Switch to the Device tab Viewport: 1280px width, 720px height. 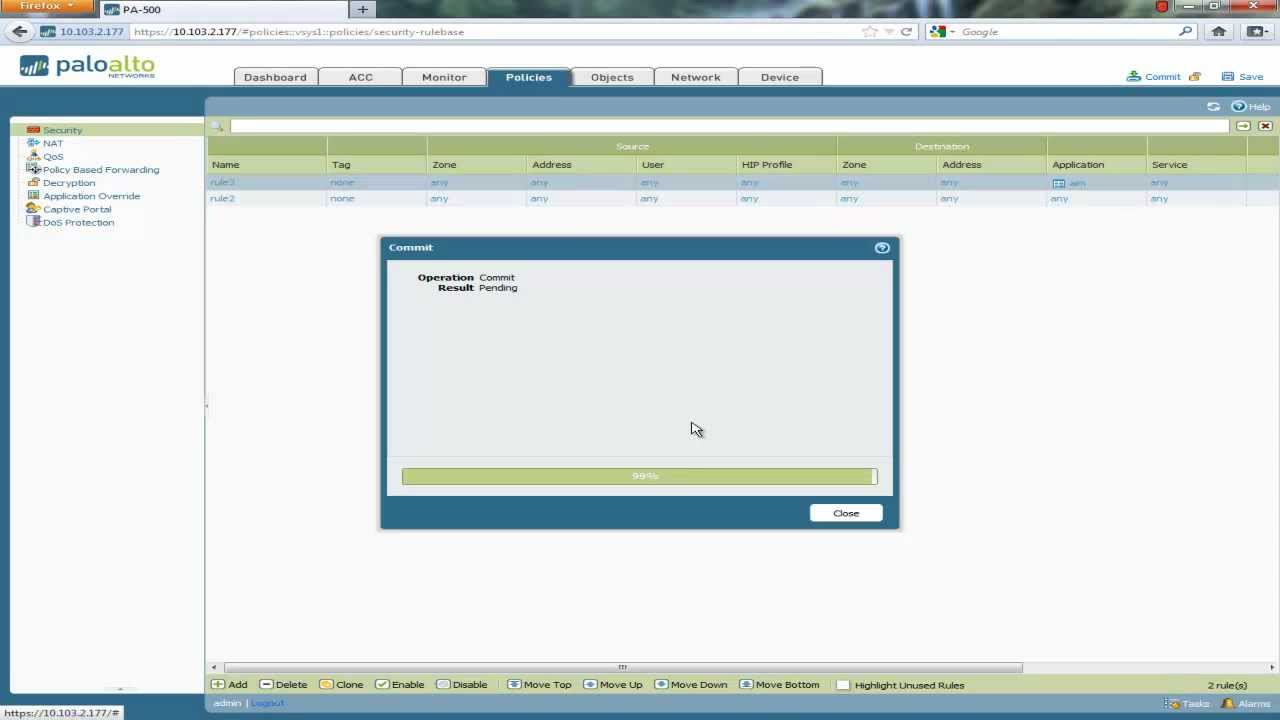click(780, 77)
